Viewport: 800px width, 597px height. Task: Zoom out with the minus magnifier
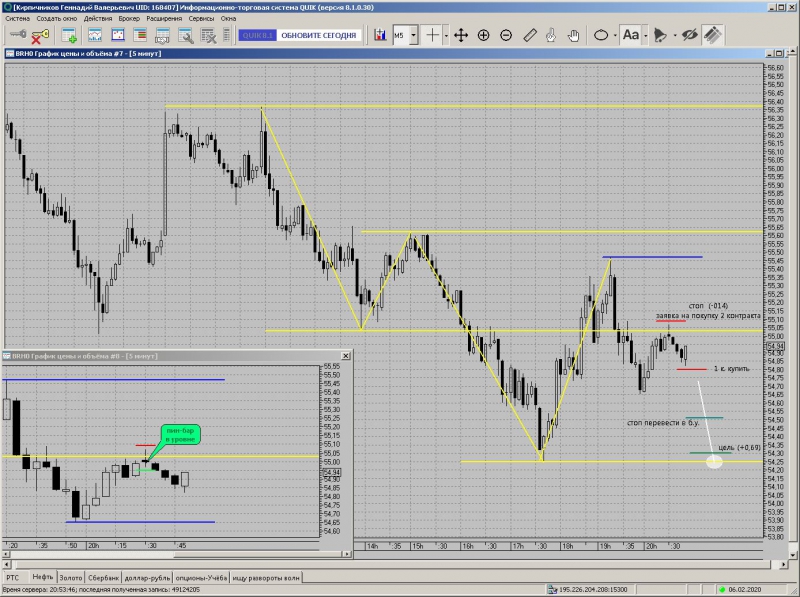coord(506,35)
